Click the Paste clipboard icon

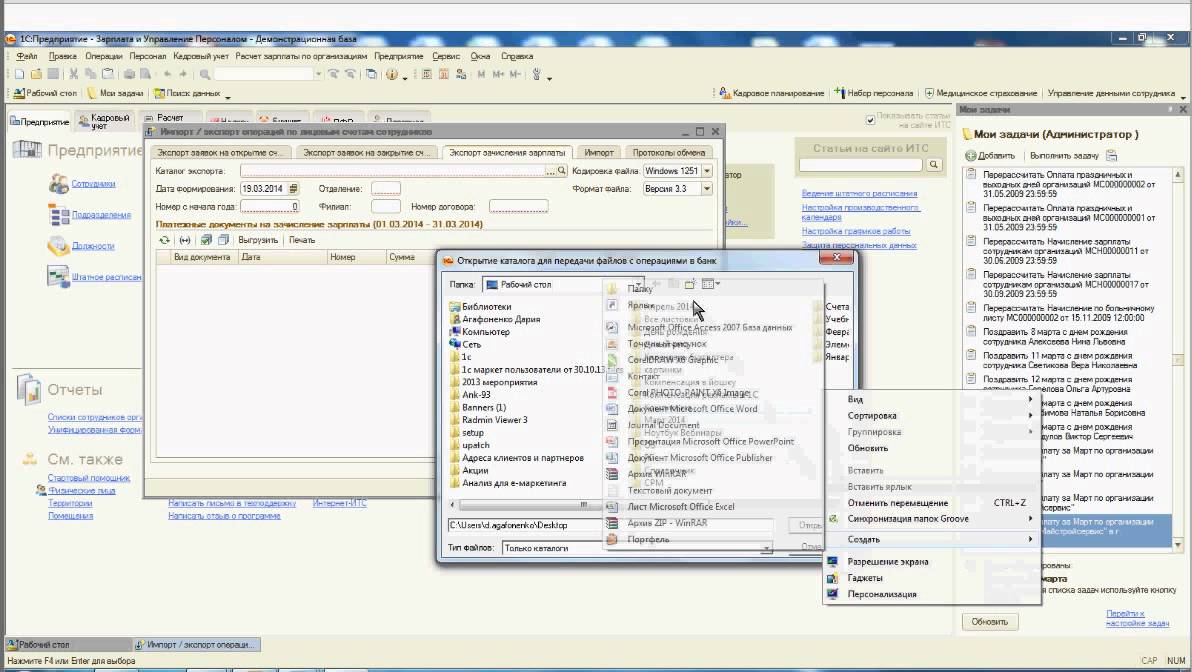pos(108,74)
